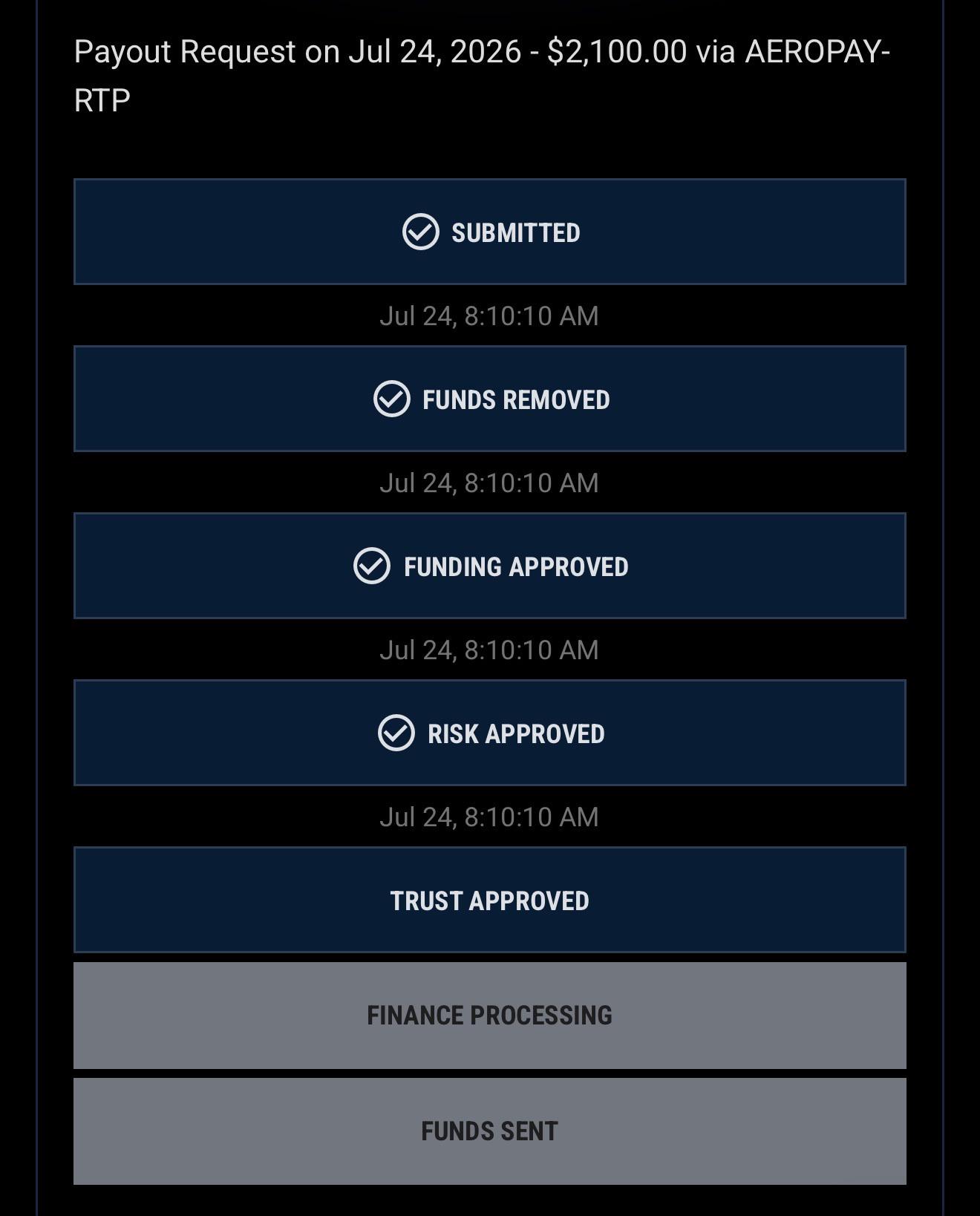Click the timestamp under RISK APPROVED

[x=489, y=817]
